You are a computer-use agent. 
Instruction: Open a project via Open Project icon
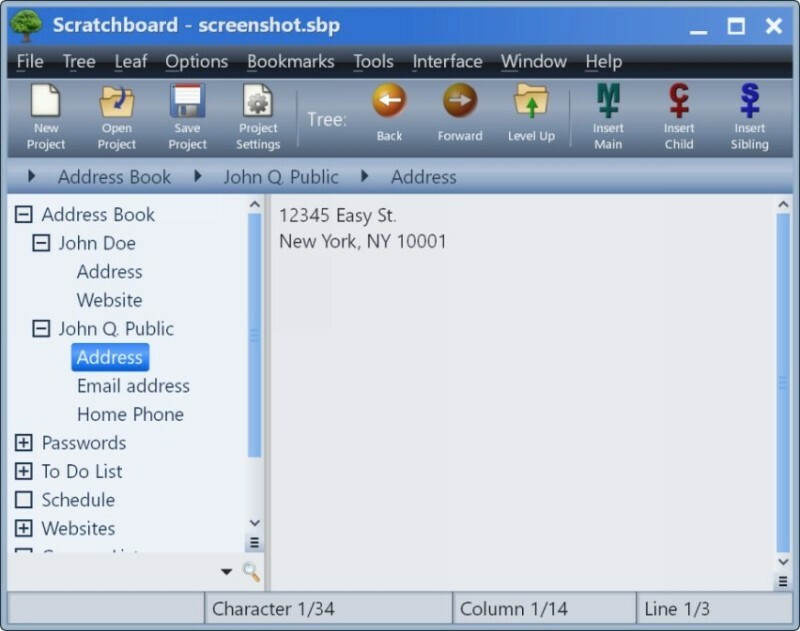pos(116,103)
